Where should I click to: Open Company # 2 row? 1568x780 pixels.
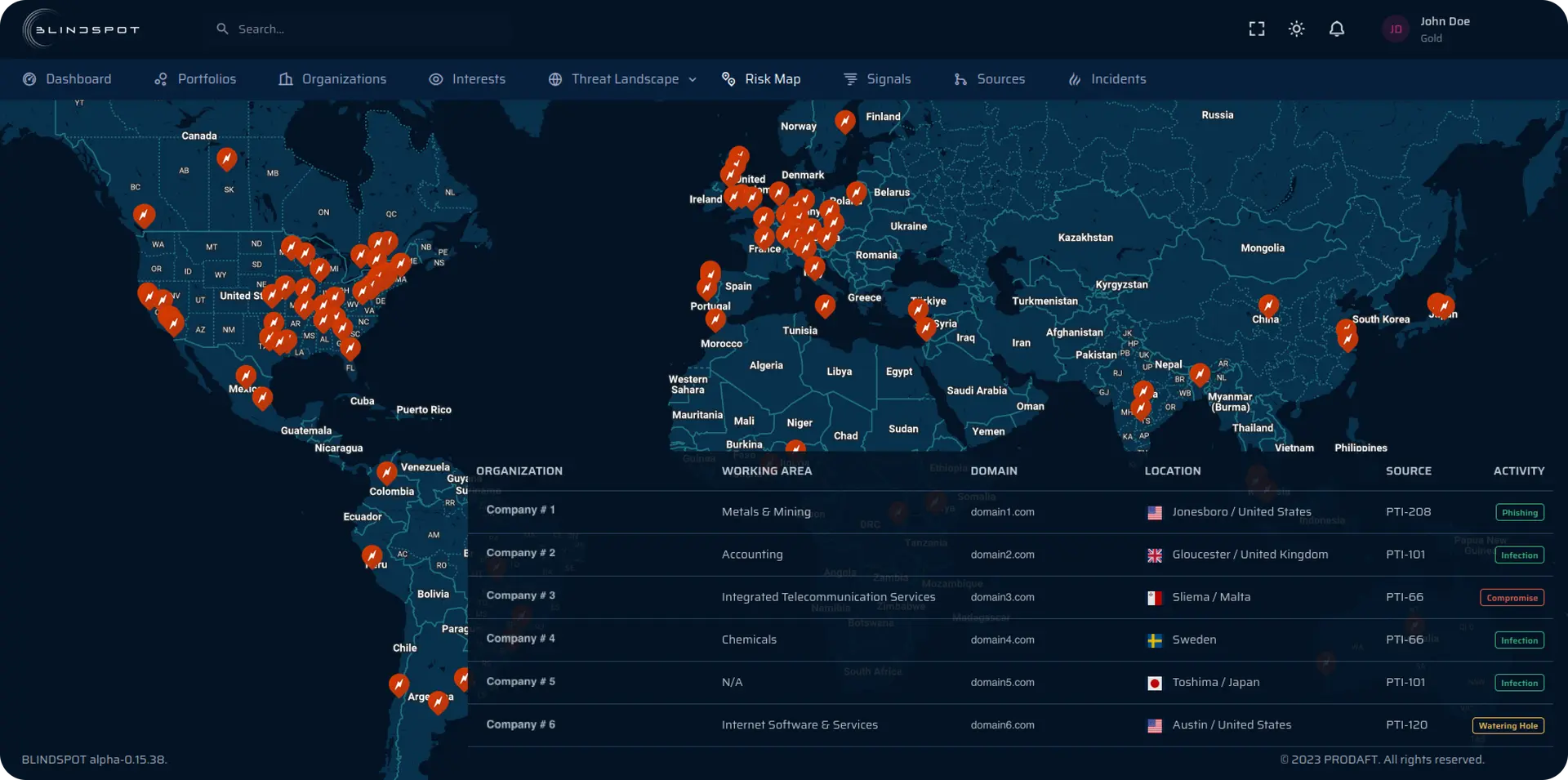coord(1010,555)
